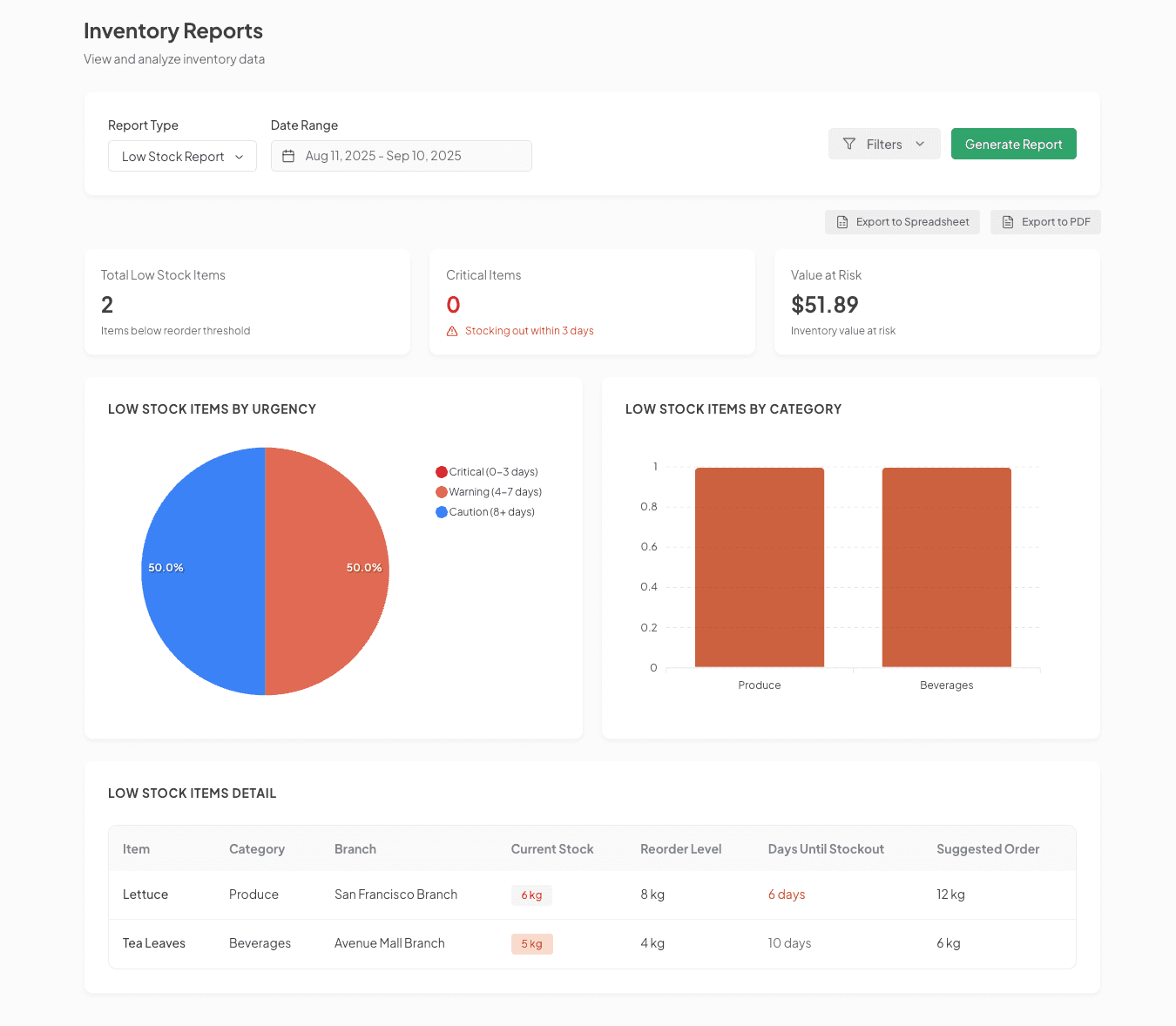Click the Filters funnel icon
This screenshot has width=1176, height=1026.
848,144
